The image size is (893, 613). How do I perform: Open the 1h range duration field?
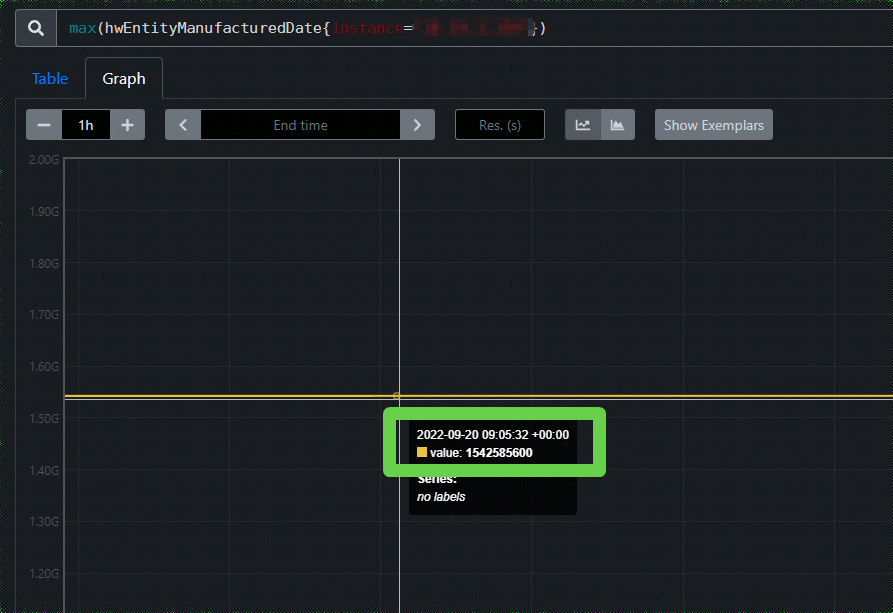[x=86, y=124]
